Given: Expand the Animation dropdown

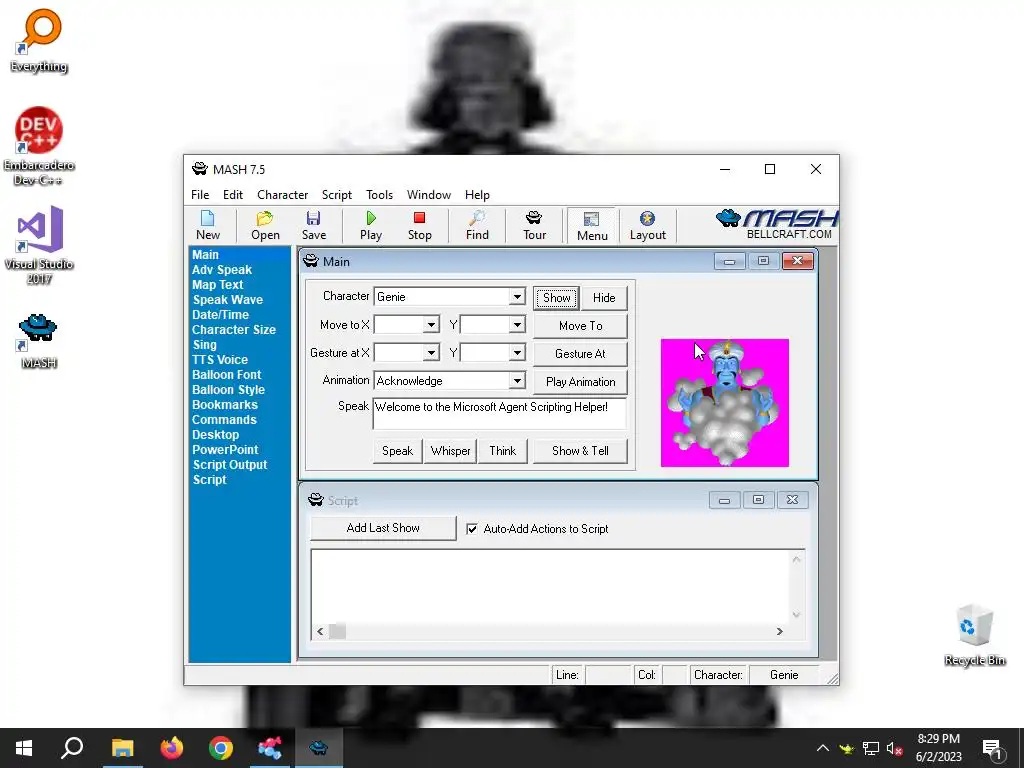Looking at the screenshot, I should click(517, 381).
